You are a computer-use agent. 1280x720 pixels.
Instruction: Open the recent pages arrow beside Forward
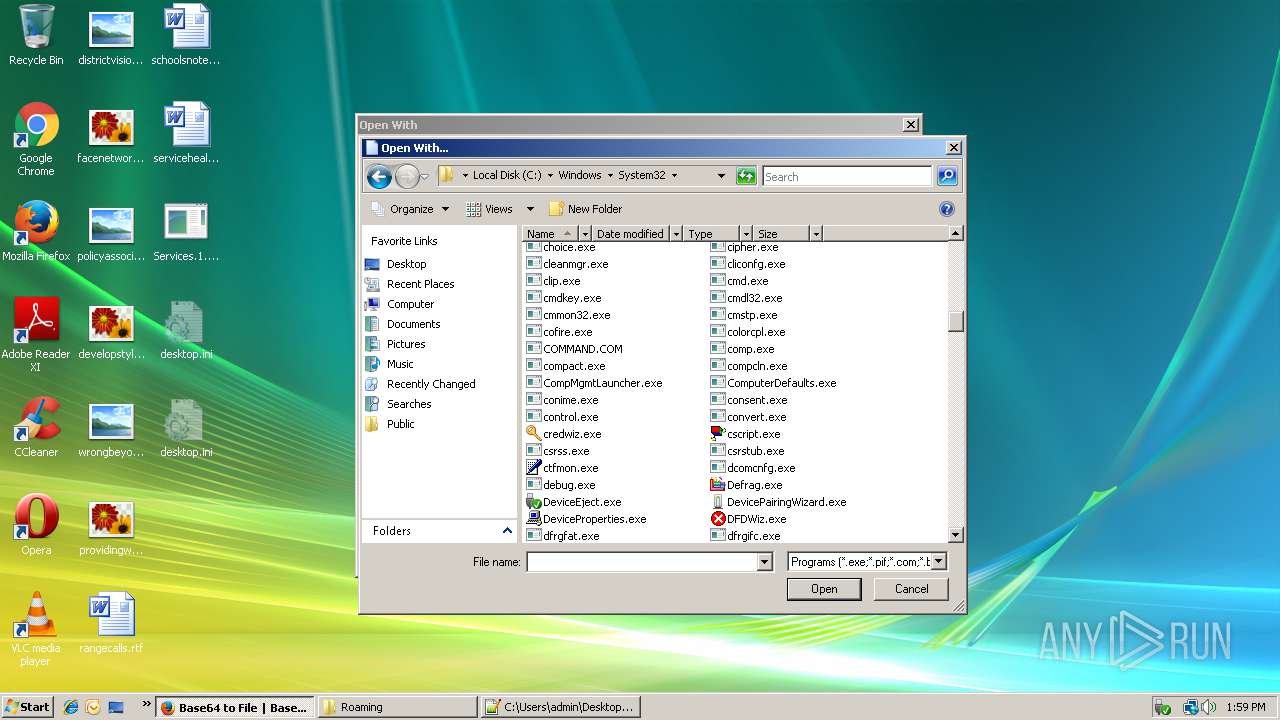pos(425,177)
